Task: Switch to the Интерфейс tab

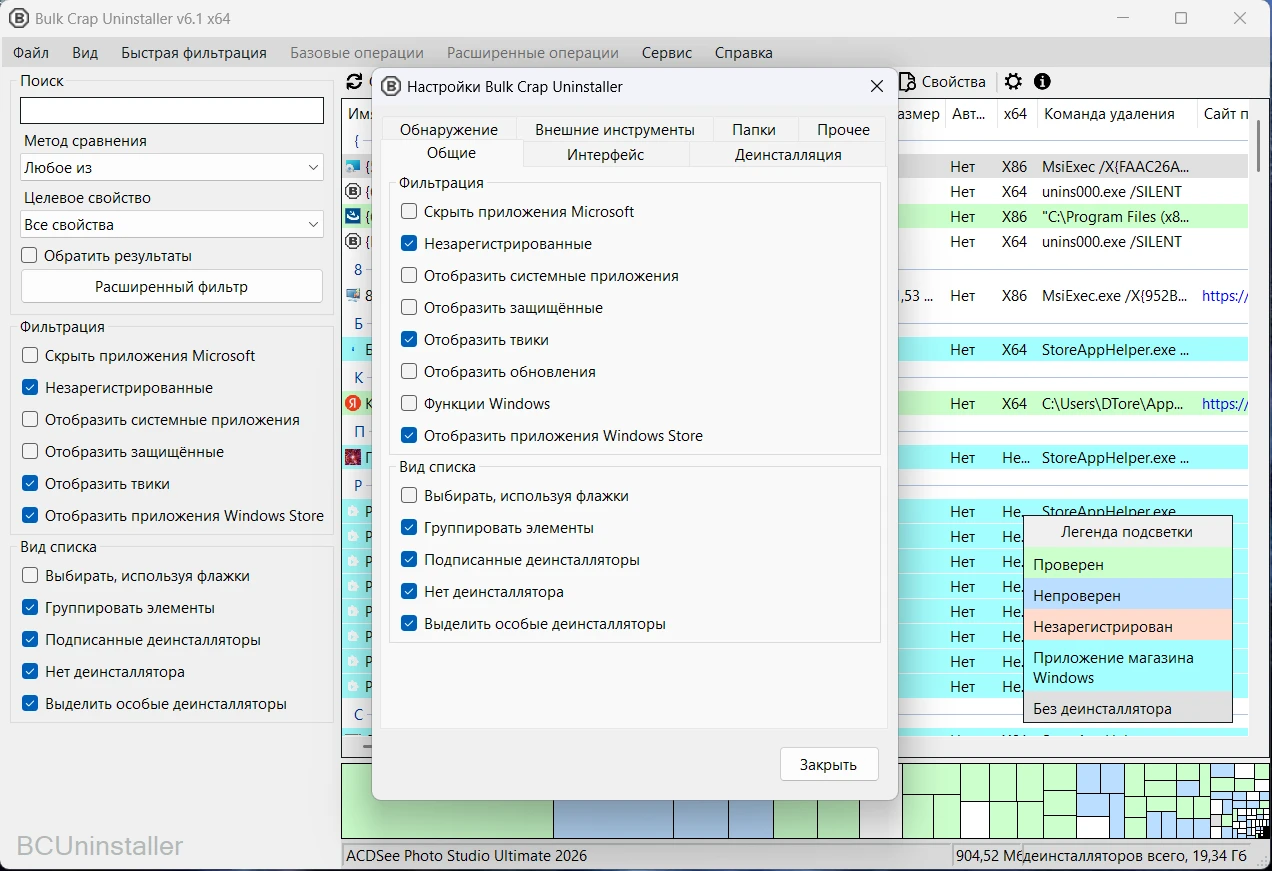Action: 605,155
